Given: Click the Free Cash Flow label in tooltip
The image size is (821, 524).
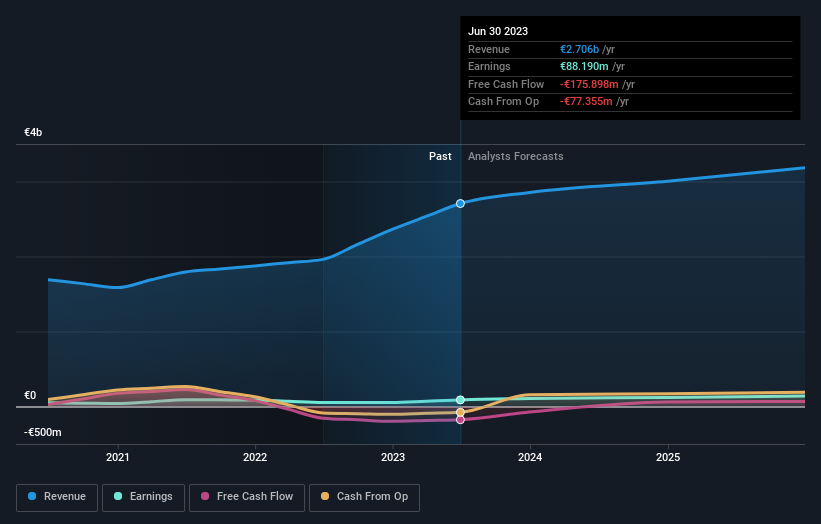Looking at the screenshot, I should (506, 84).
